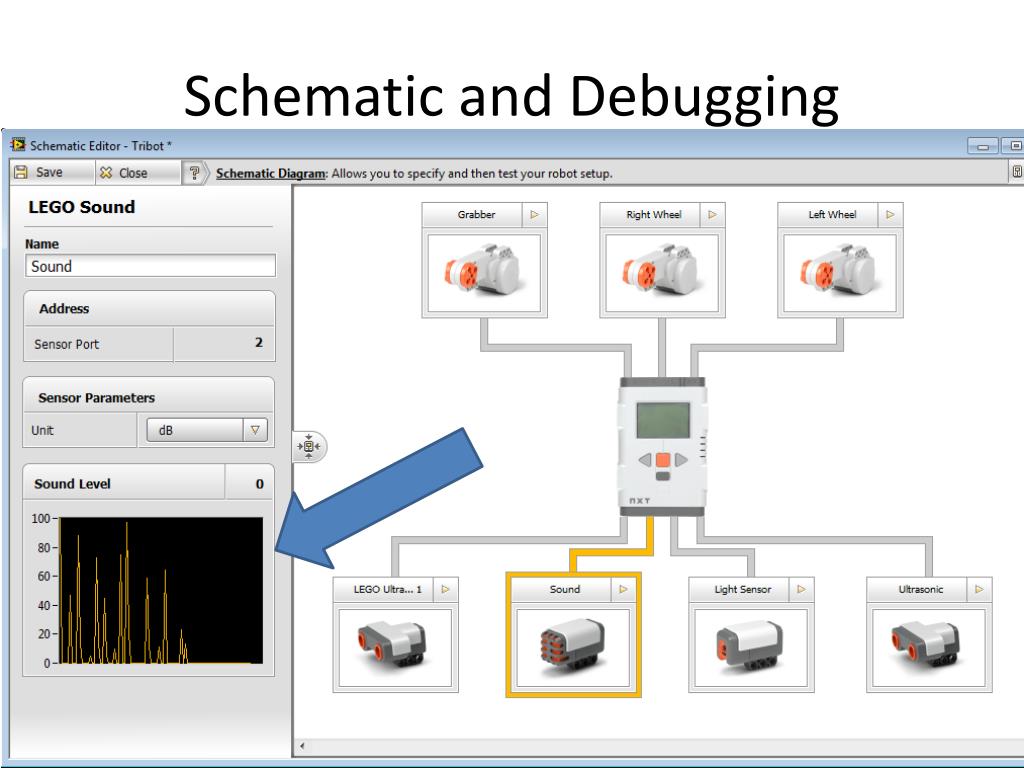Click the save disk icon
This screenshot has height=768, width=1024.
(21, 172)
